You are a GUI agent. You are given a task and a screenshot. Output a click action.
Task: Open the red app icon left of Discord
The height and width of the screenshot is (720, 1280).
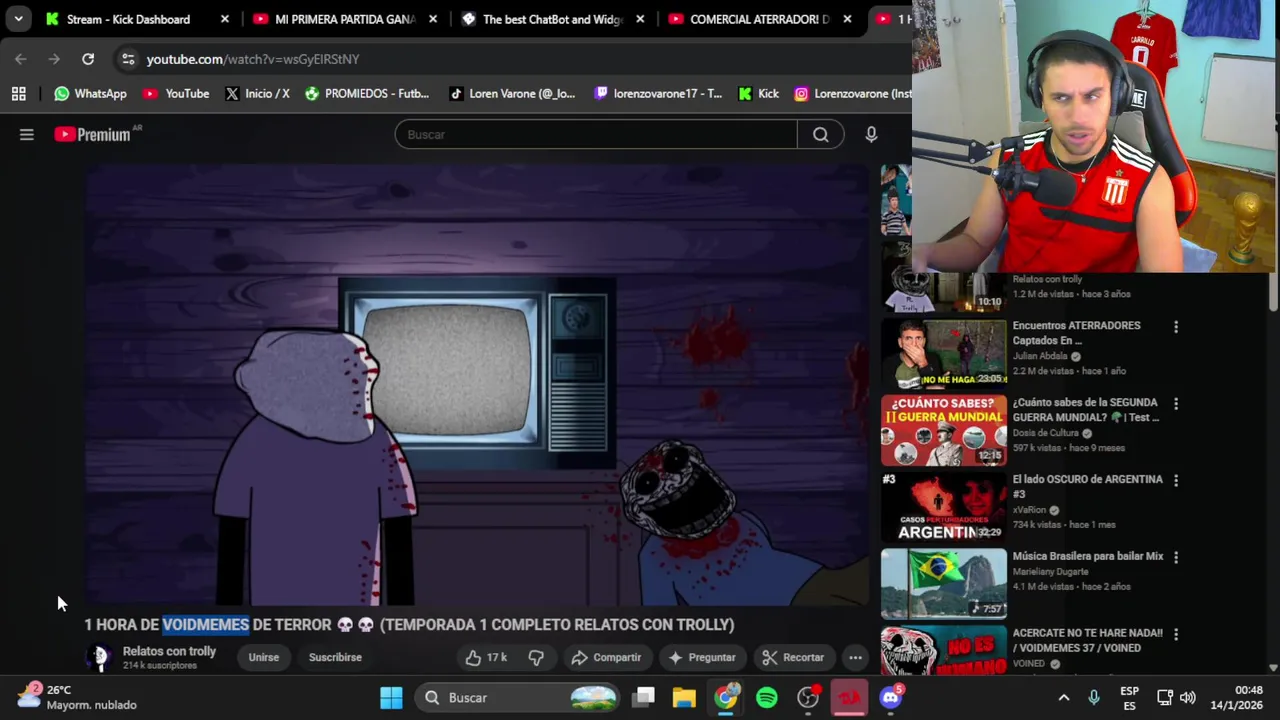coord(849,697)
